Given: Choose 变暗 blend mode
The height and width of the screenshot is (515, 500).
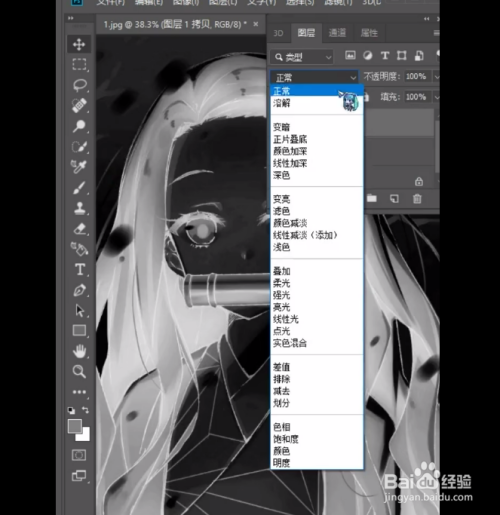Looking at the screenshot, I should [317, 127].
